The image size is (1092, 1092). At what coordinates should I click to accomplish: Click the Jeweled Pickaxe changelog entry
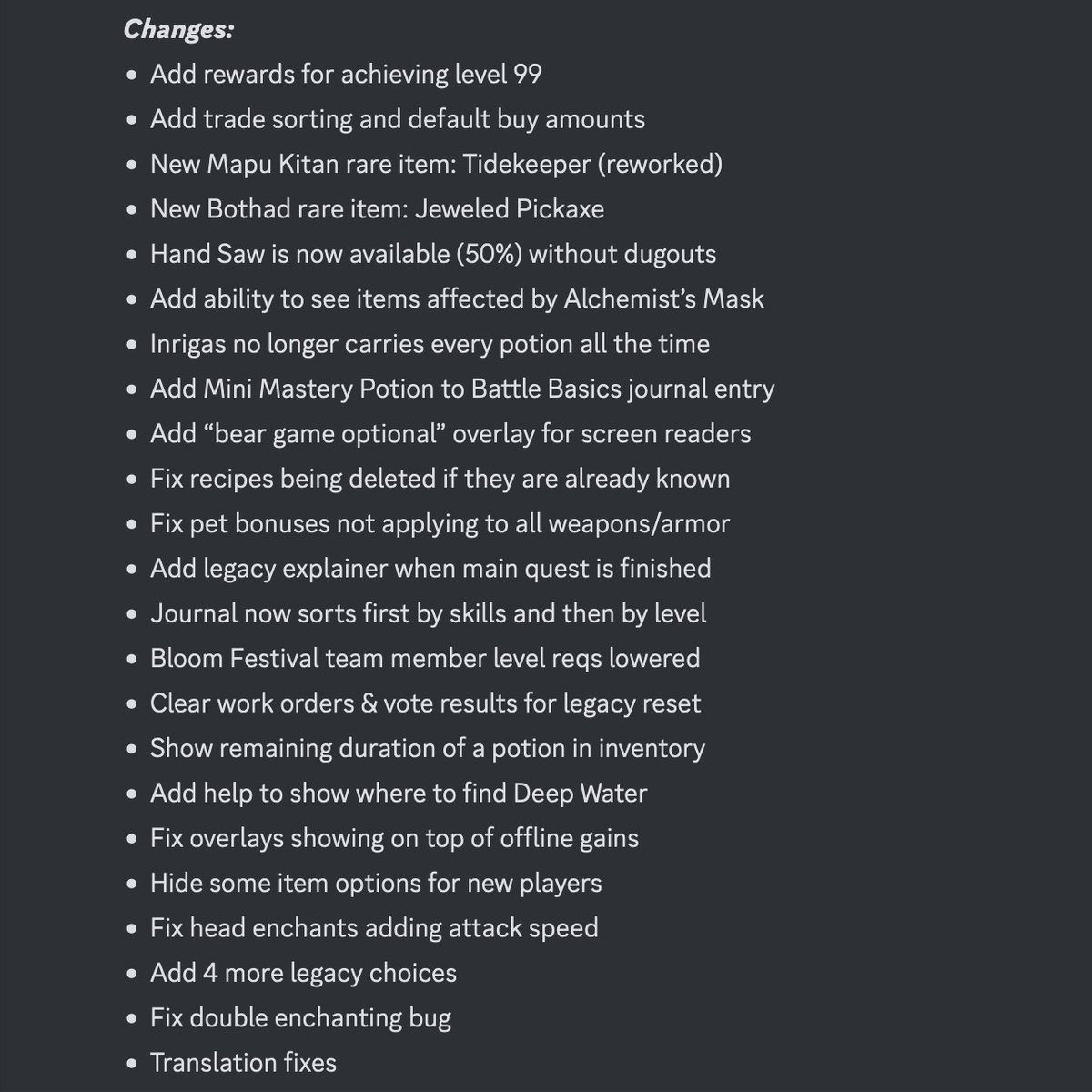pyautogui.click(x=378, y=208)
